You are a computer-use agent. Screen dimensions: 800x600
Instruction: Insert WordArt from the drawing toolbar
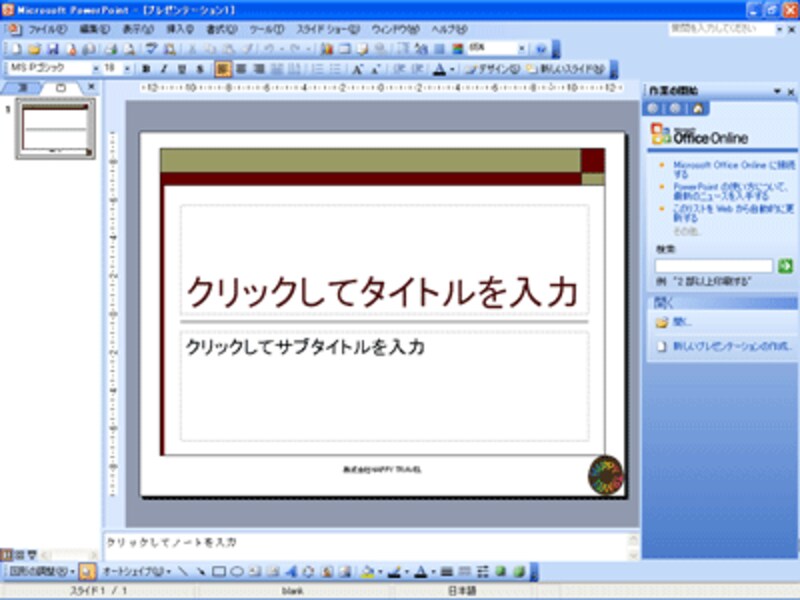pyautogui.click(x=291, y=571)
